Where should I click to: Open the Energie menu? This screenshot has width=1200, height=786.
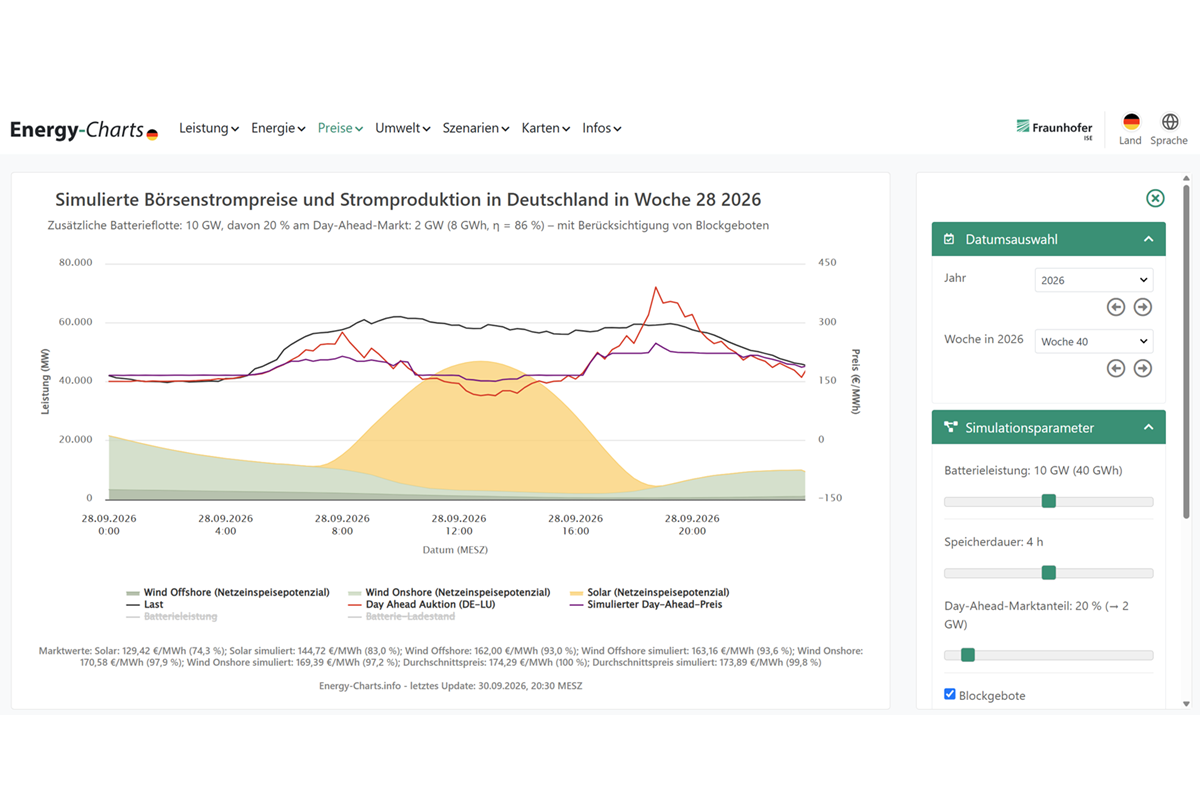[278, 128]
